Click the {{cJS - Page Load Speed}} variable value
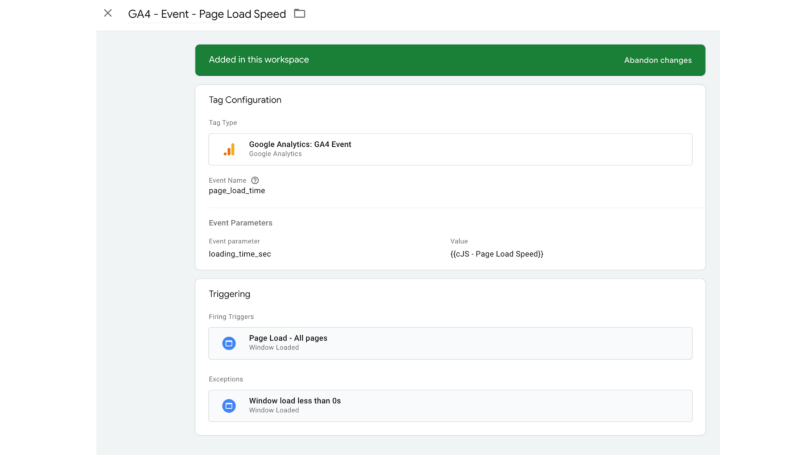The height and width of the screenshot is (457, 800). click(496, 254)
